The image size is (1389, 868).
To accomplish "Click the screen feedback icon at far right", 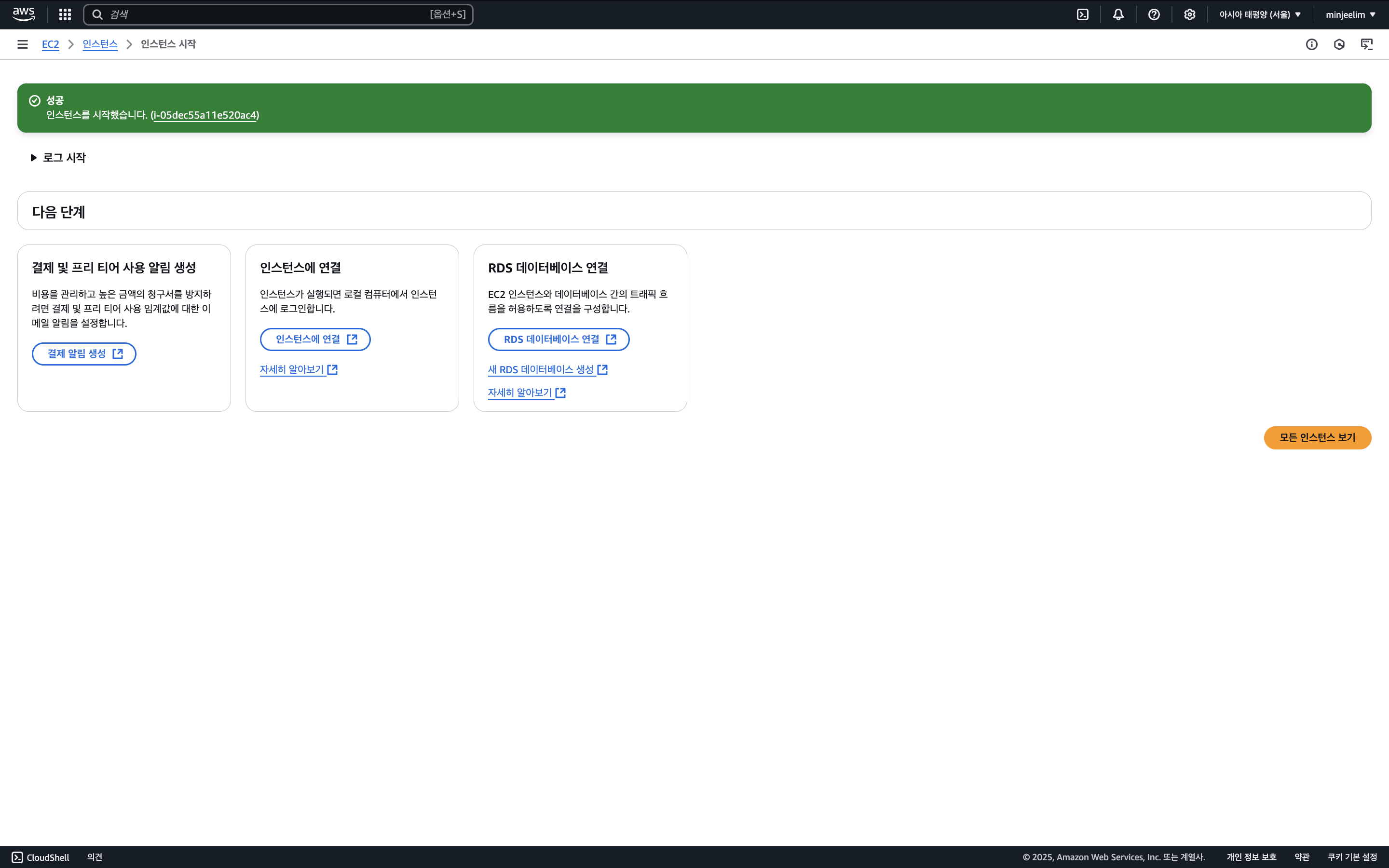I will click(1367, 44).
